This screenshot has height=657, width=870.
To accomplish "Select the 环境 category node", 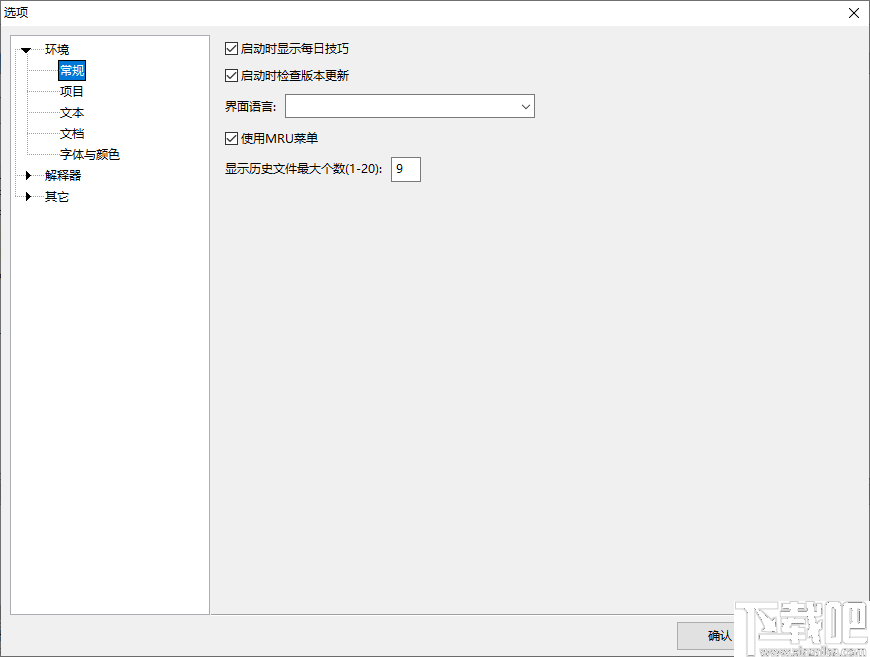I will [x=55, y=49].
